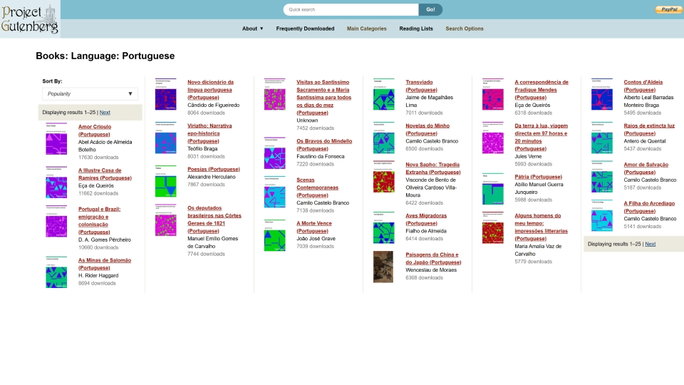Open A Filha do Arcediago cover thumbnail
The image size is (684, 385).
[602, 216]
